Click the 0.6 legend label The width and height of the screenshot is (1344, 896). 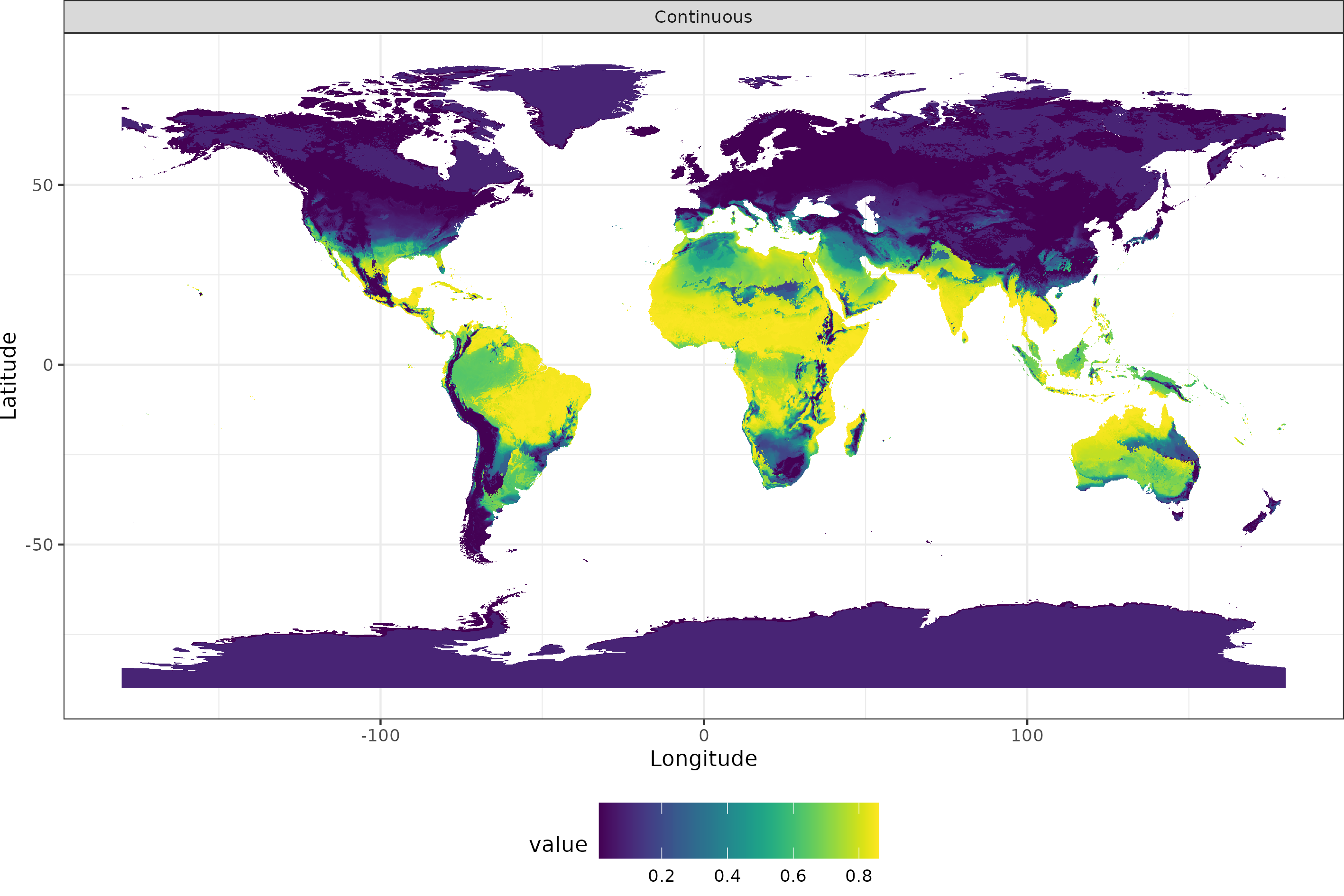click(x=793, y=877)
